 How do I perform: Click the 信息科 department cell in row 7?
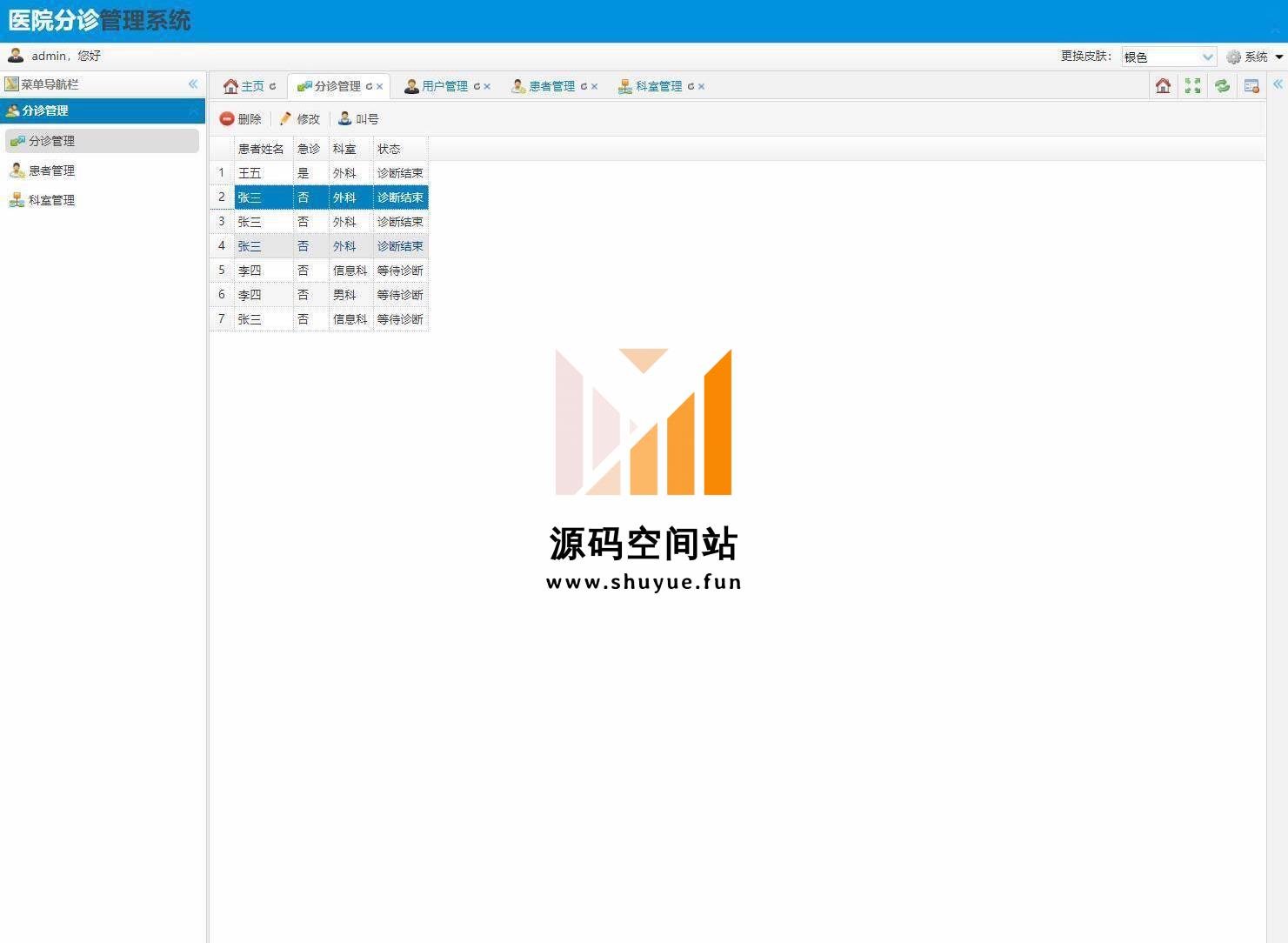pos(351,319)
